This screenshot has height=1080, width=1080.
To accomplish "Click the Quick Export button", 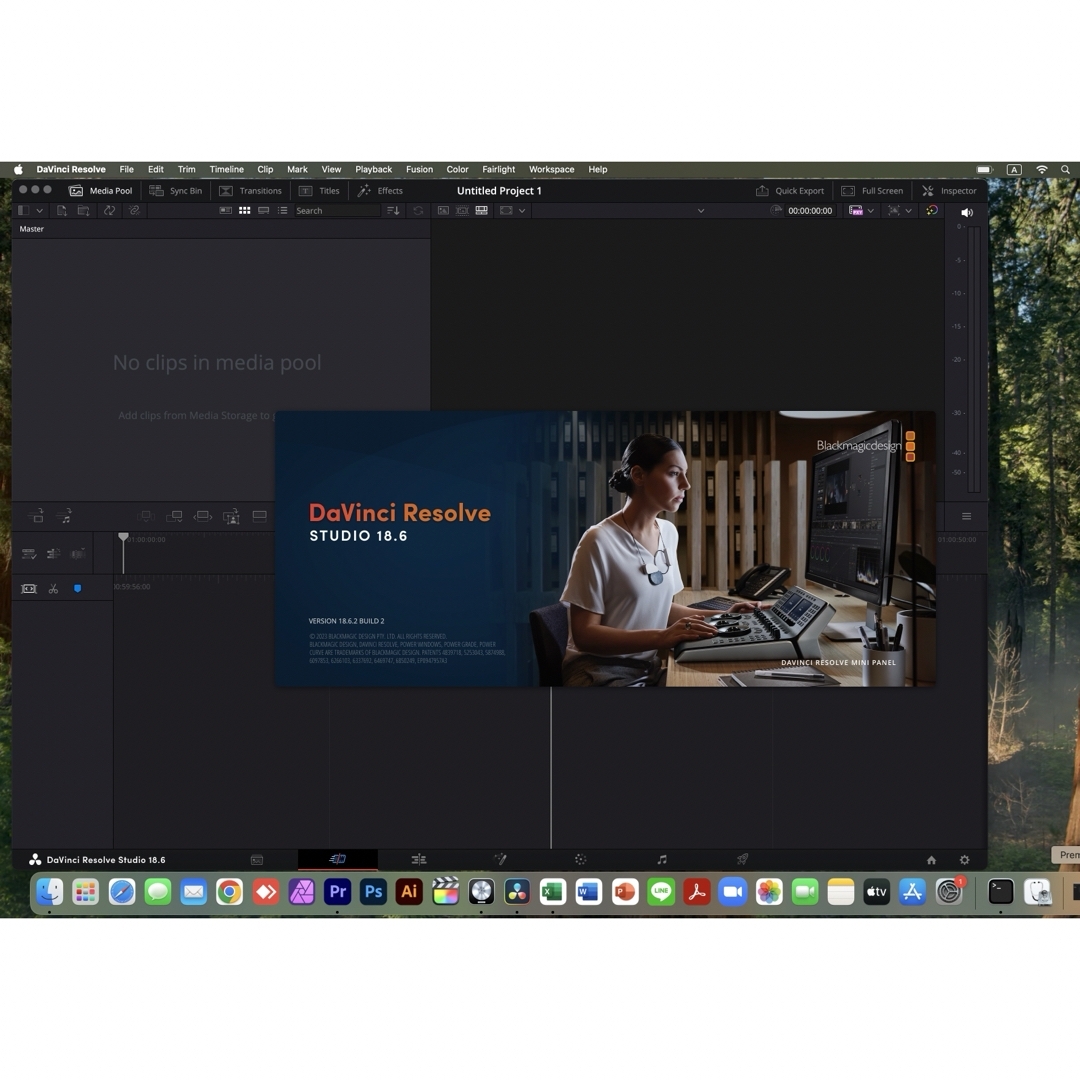I will 790,191.
